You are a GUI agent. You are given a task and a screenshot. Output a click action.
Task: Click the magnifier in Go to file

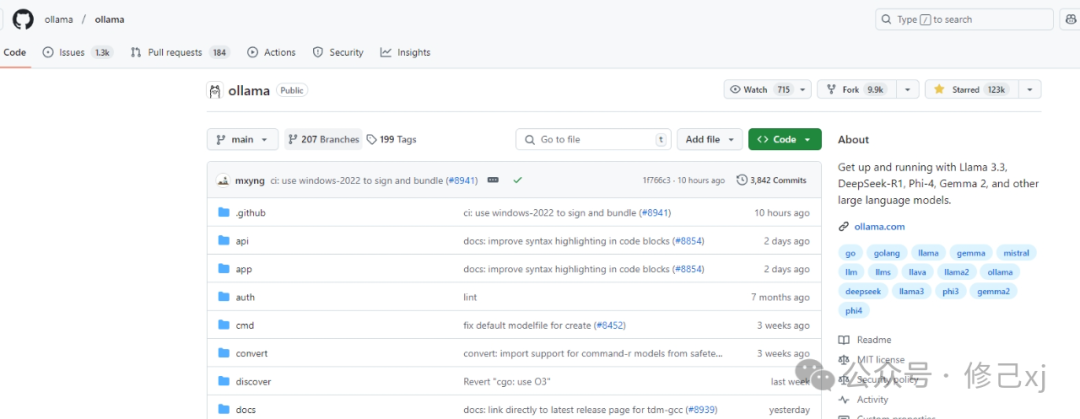pyautogui.click(x=529, y=139)
